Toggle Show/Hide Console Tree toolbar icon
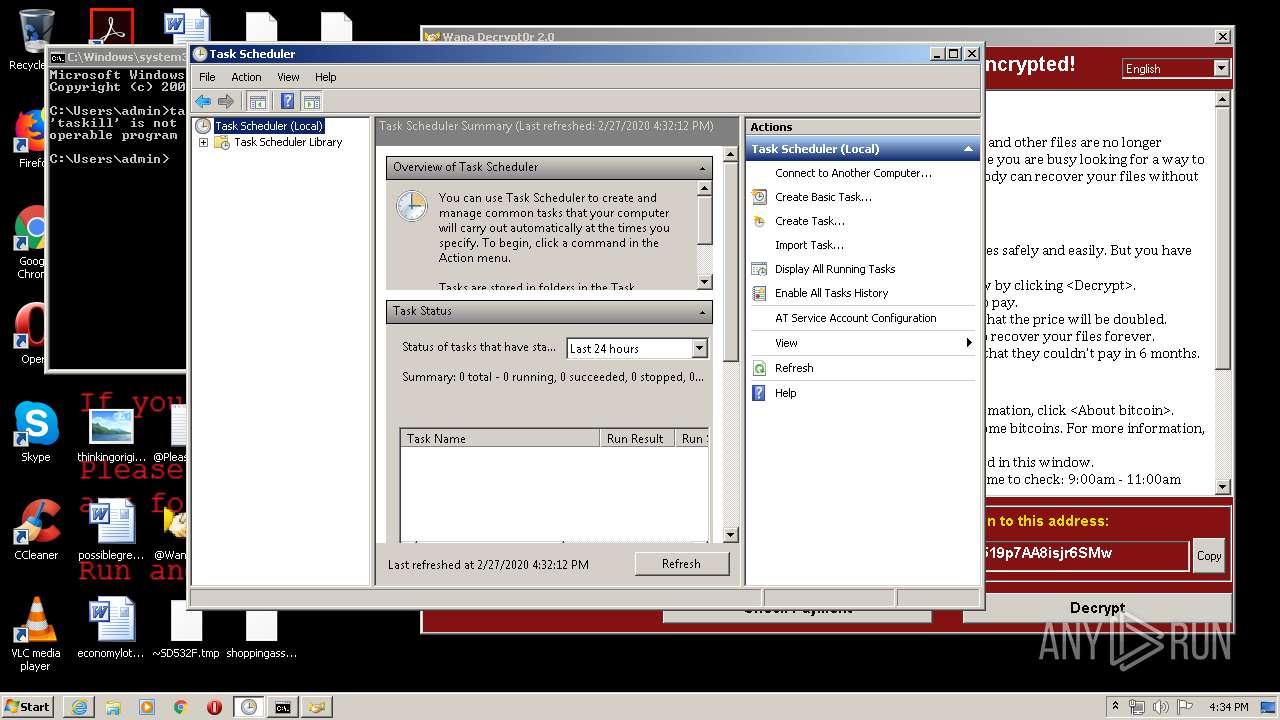The width and height of the screenshot is (1280, 720). [x=258, y=101]
